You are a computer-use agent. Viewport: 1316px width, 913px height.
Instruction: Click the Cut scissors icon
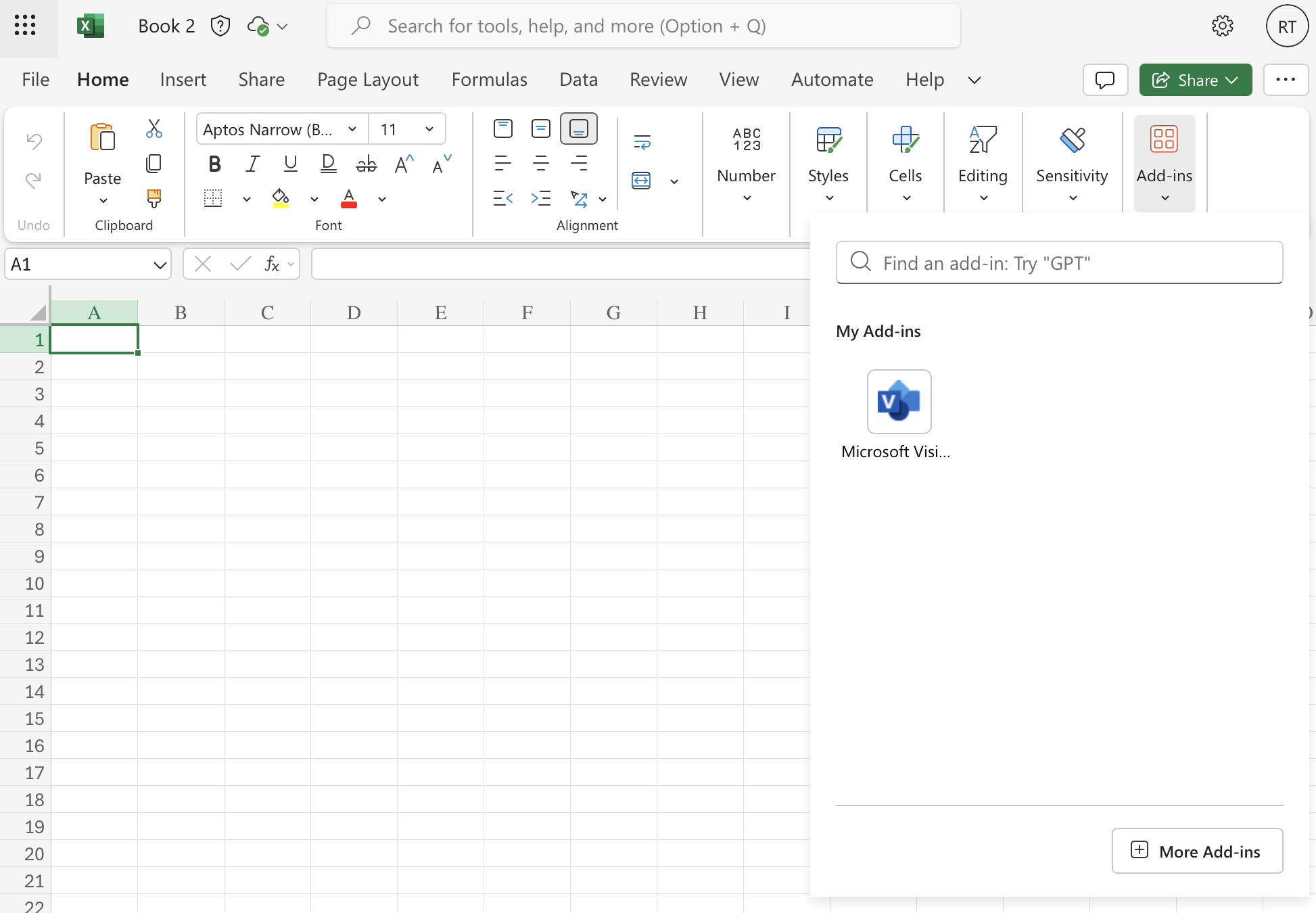(154, 128)
